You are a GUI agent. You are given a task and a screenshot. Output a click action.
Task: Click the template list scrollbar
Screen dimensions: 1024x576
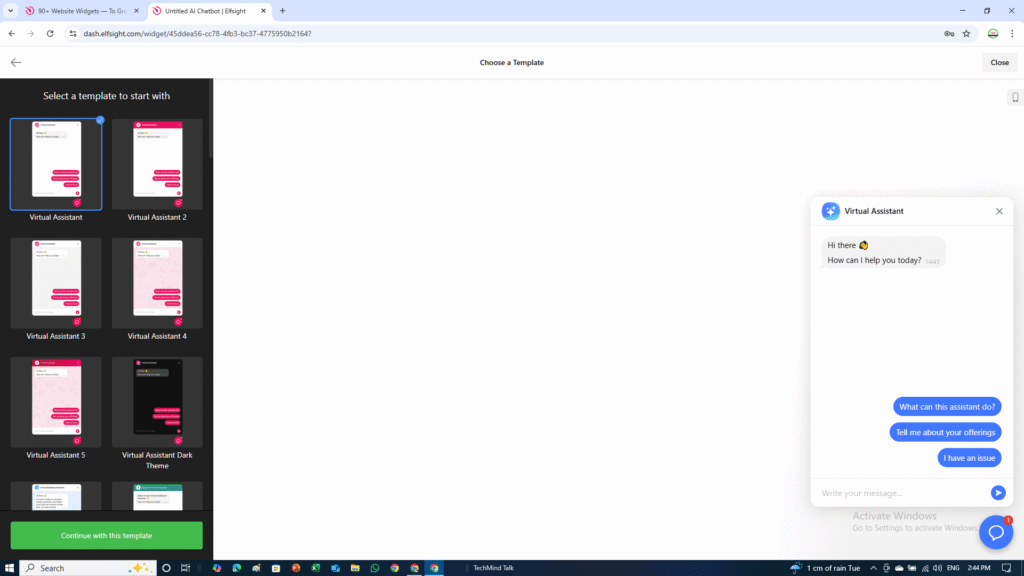(x=210, y=130)
